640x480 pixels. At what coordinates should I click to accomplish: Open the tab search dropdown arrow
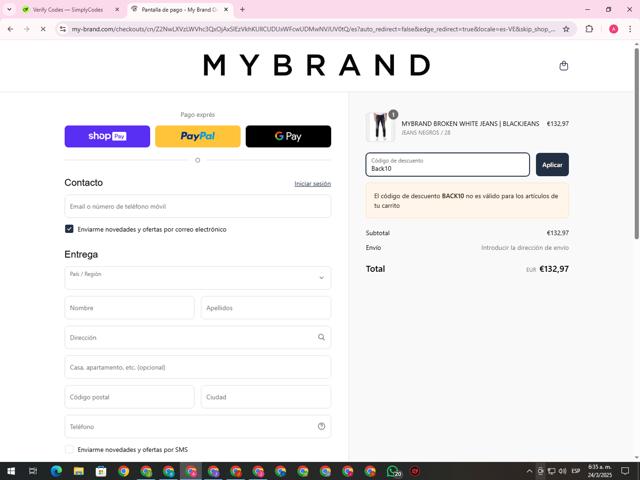click(x=9, y=9)
